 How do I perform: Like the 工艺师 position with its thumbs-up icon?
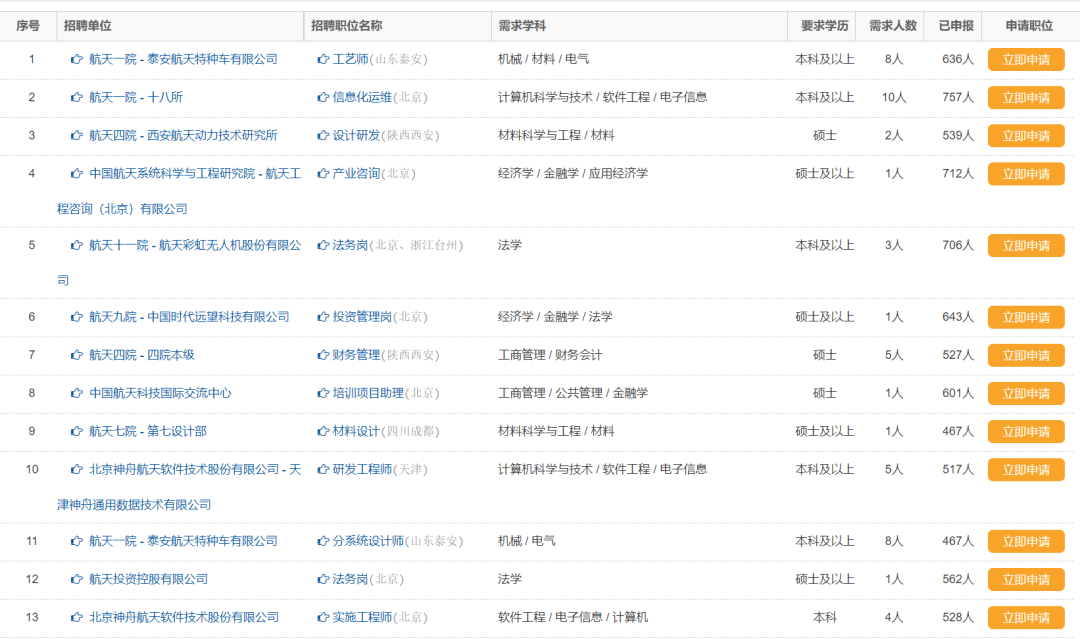pos(322,59)
